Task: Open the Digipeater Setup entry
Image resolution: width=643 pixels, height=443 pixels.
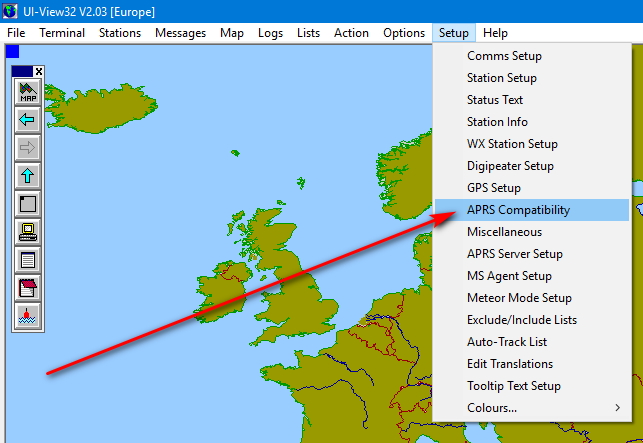Action: (x=510, y=166)
